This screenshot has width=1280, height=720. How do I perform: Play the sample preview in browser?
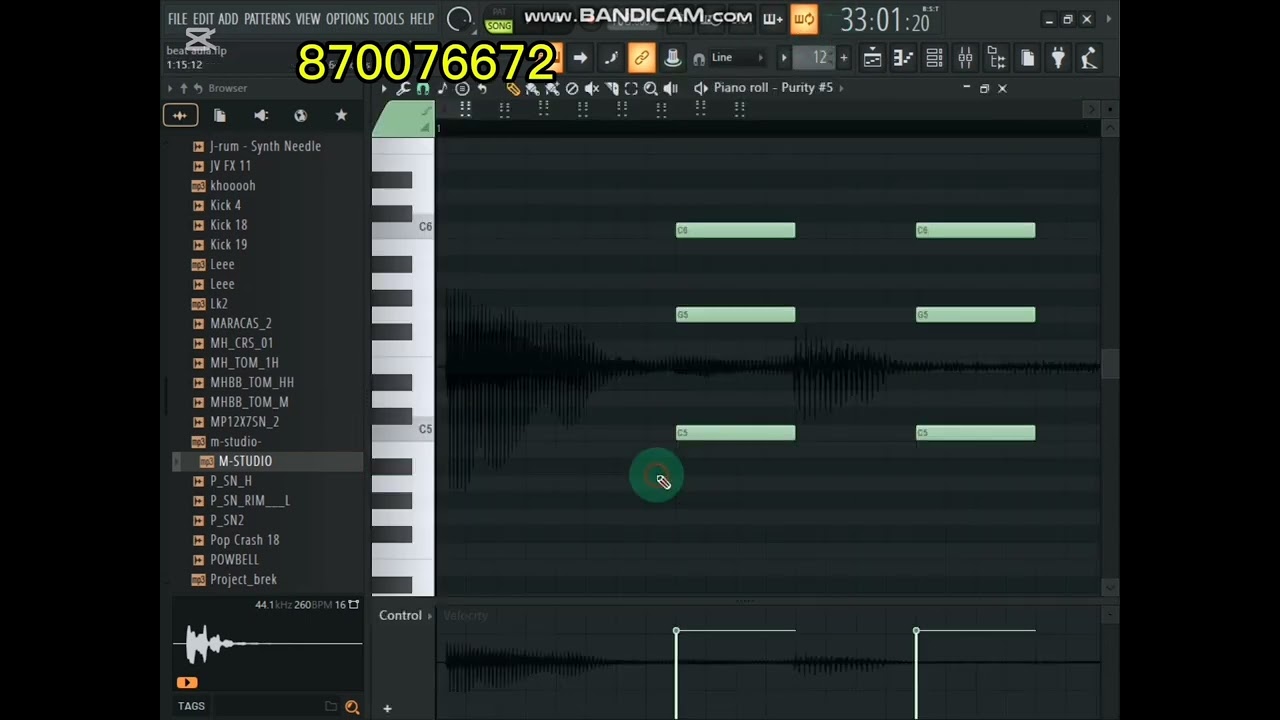pyautogui.click(x=187, y=683)
